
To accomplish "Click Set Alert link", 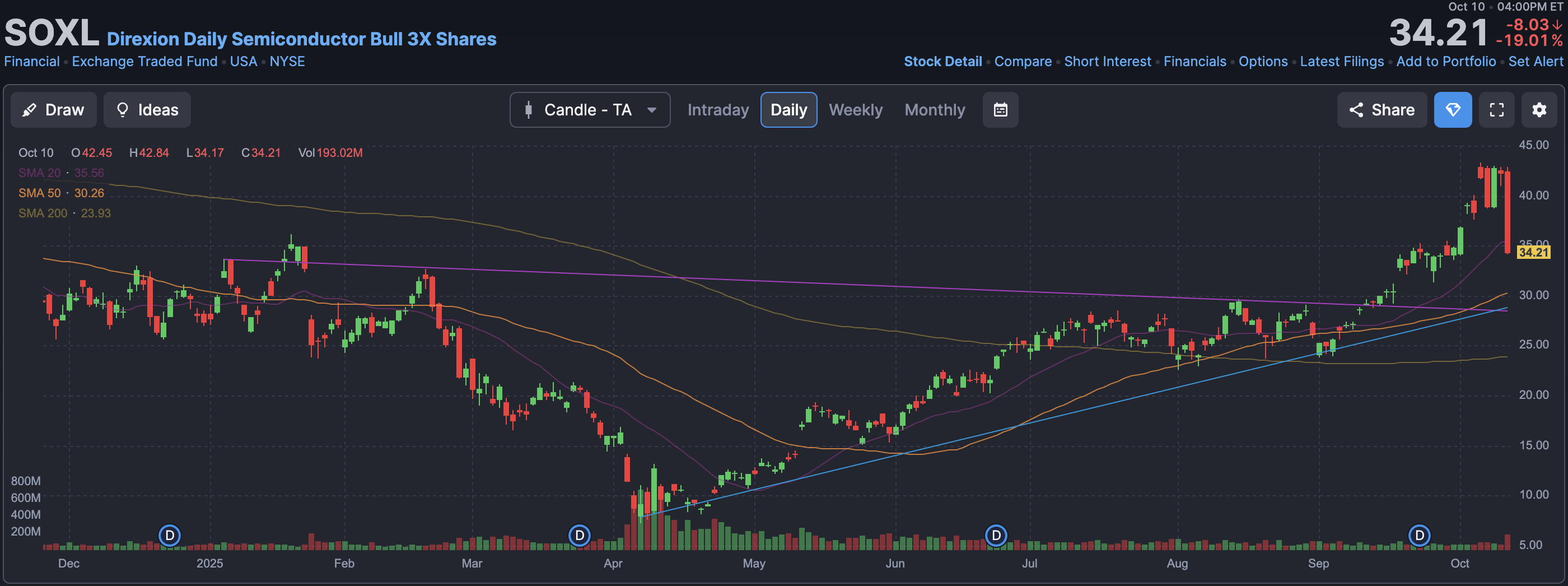I will (x=1535, y=62).
